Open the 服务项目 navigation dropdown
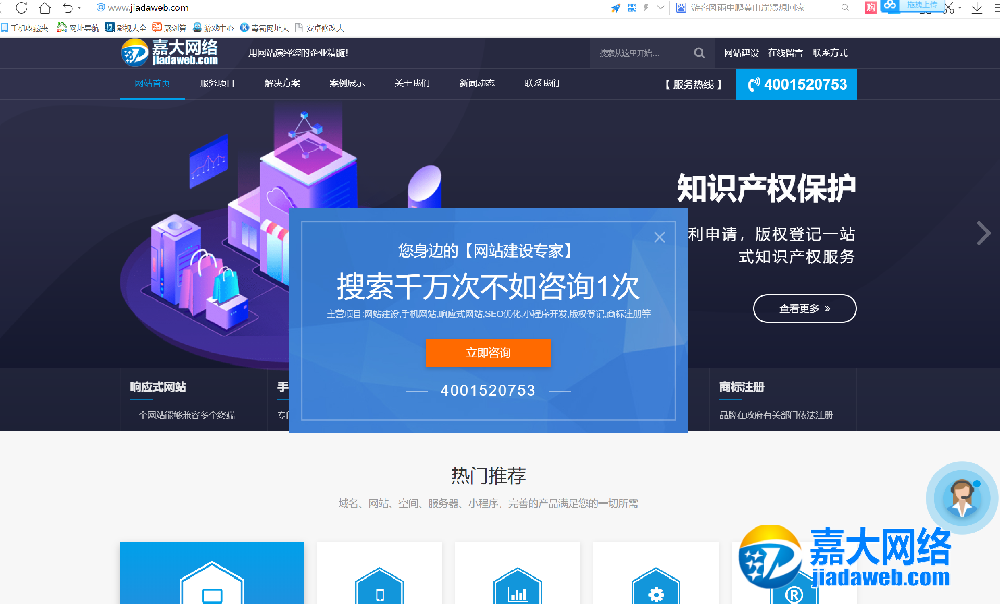1000x604 pixels. coord(217,84)
